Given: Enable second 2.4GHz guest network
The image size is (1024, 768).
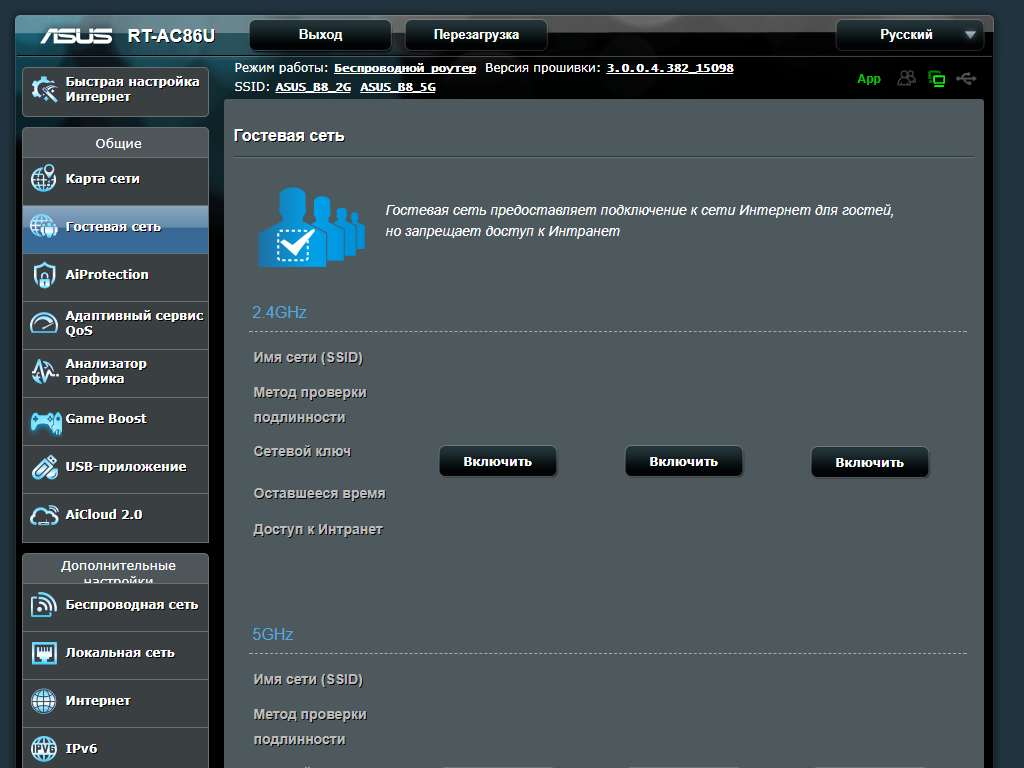Looking at the screenshot, I should pos(684,462).
